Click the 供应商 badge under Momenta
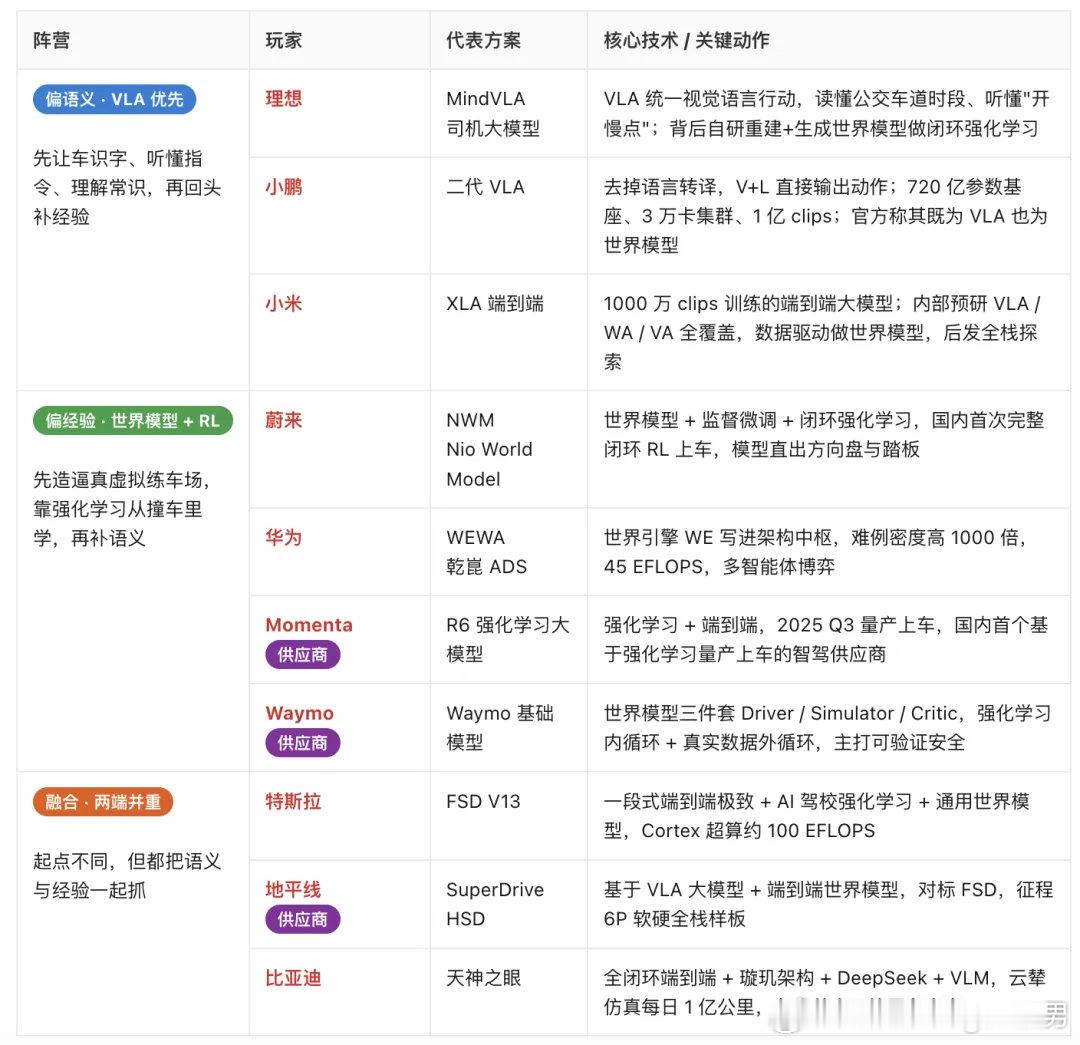This screenshot has height=1045, width=1080. point(302,654)
